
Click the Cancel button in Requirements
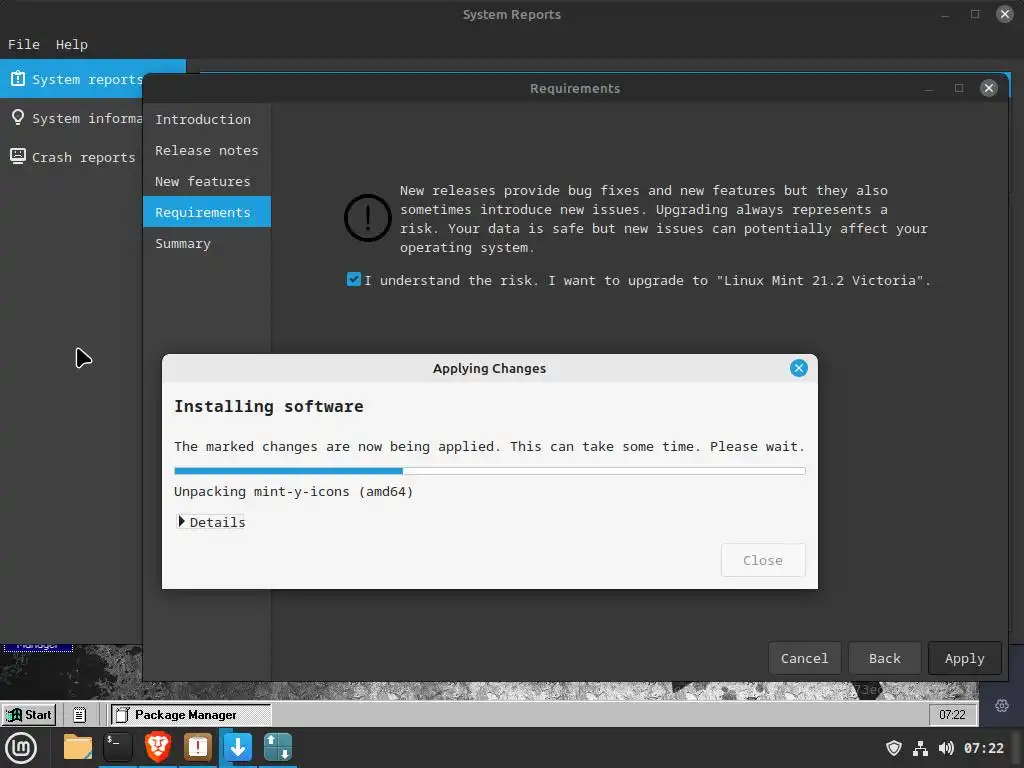(804, 658)
